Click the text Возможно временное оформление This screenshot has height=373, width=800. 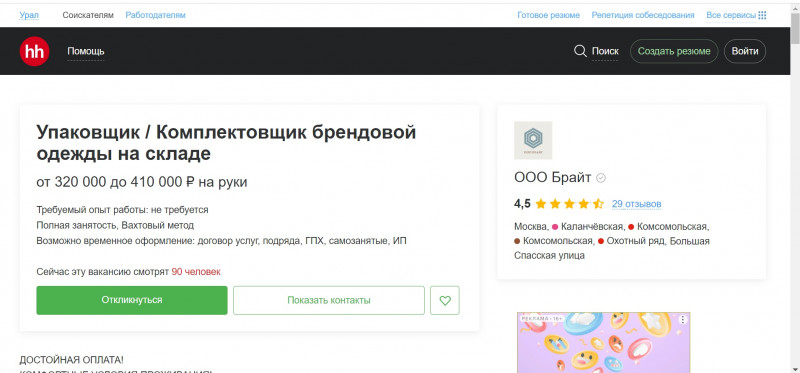pyautogui.click(x=221, y=240)
